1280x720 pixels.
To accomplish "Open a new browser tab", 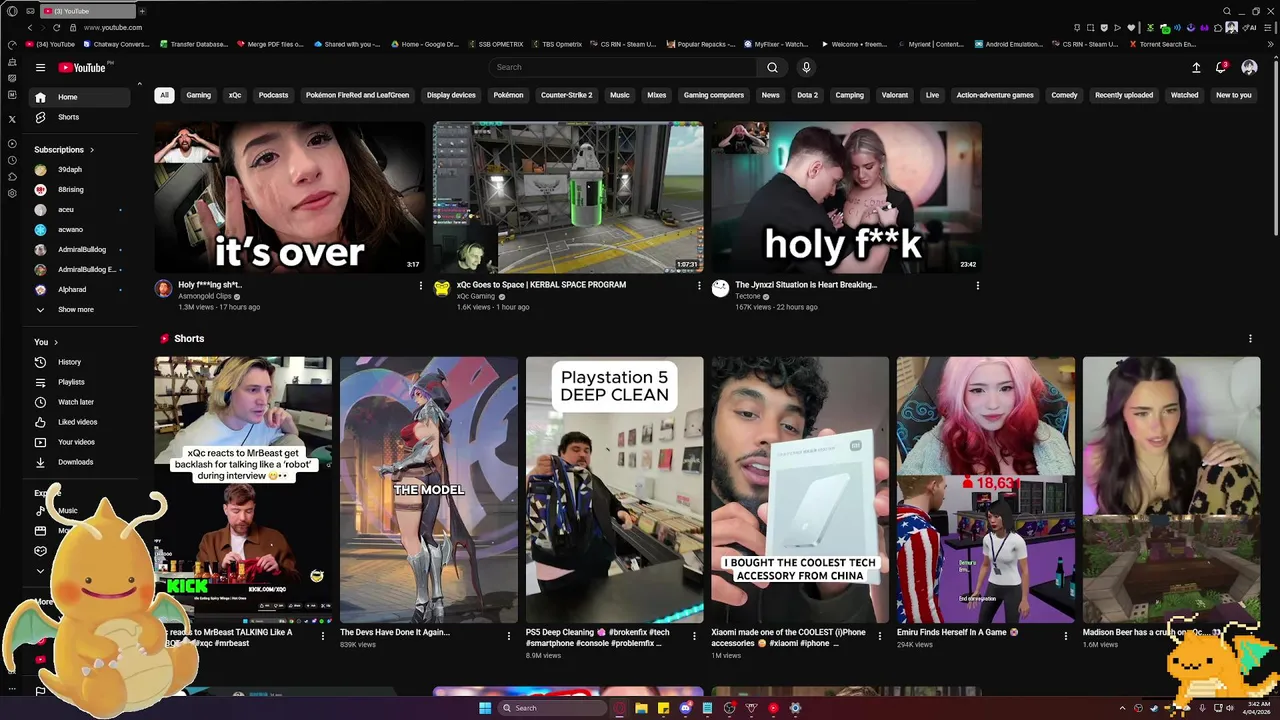I will [x=142, y=11].
